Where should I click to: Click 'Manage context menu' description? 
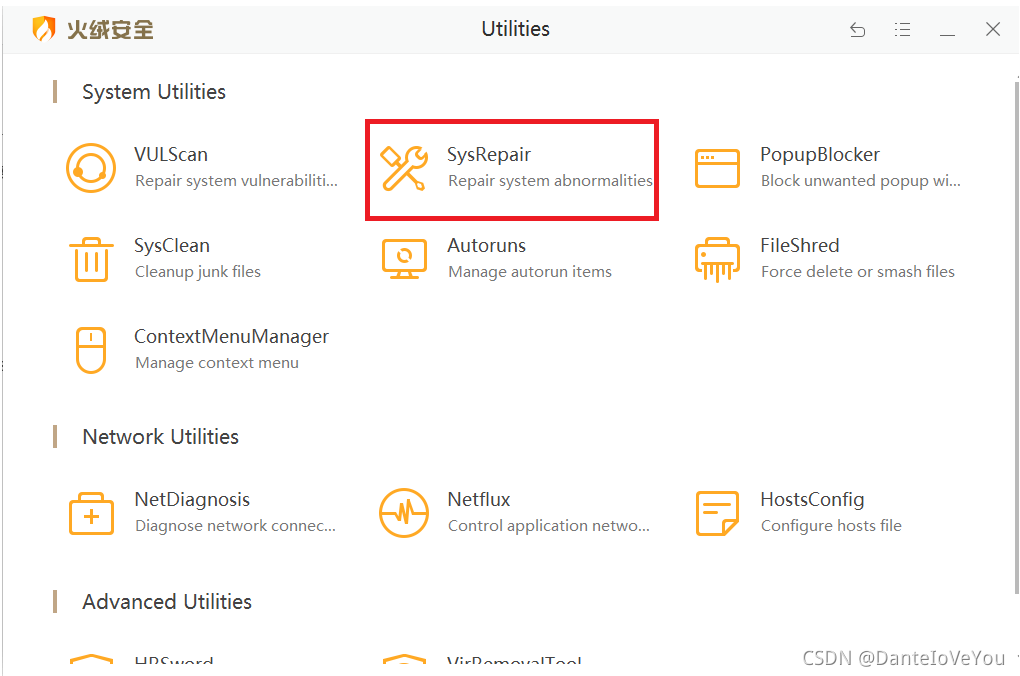(217, 363)
